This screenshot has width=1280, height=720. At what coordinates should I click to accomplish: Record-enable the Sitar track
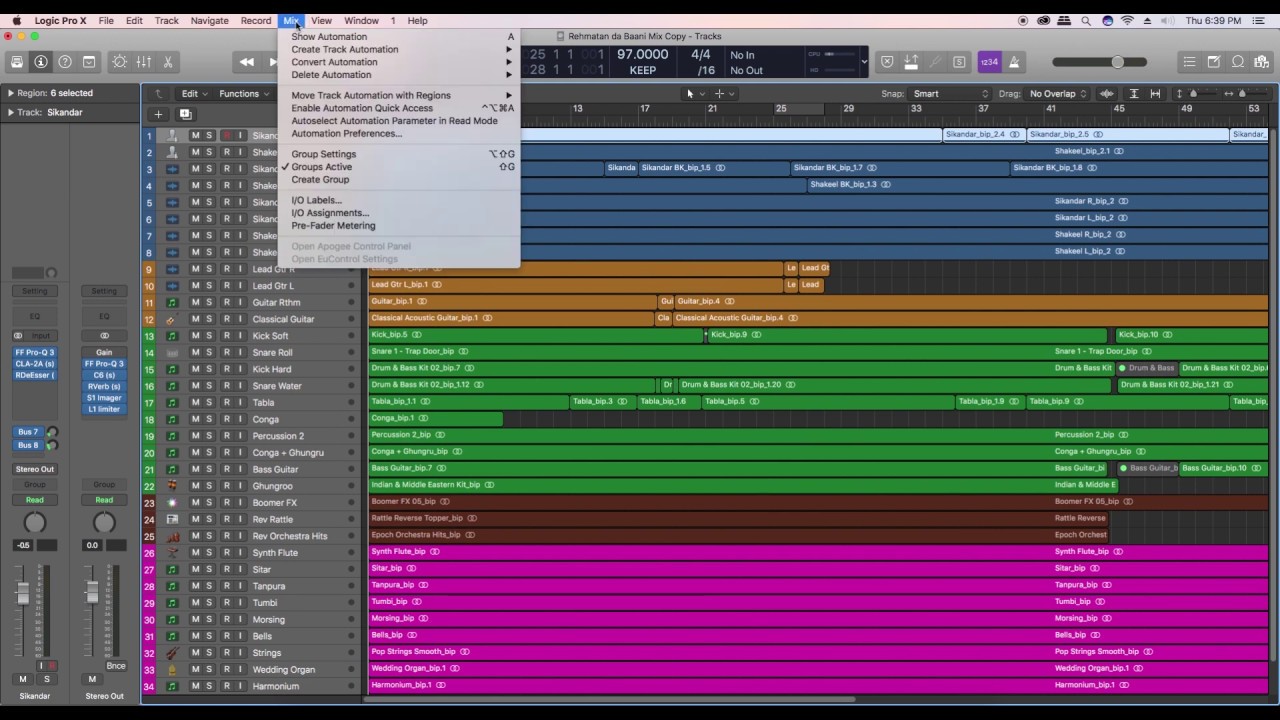pyautogui.click(x=226, y=570)
